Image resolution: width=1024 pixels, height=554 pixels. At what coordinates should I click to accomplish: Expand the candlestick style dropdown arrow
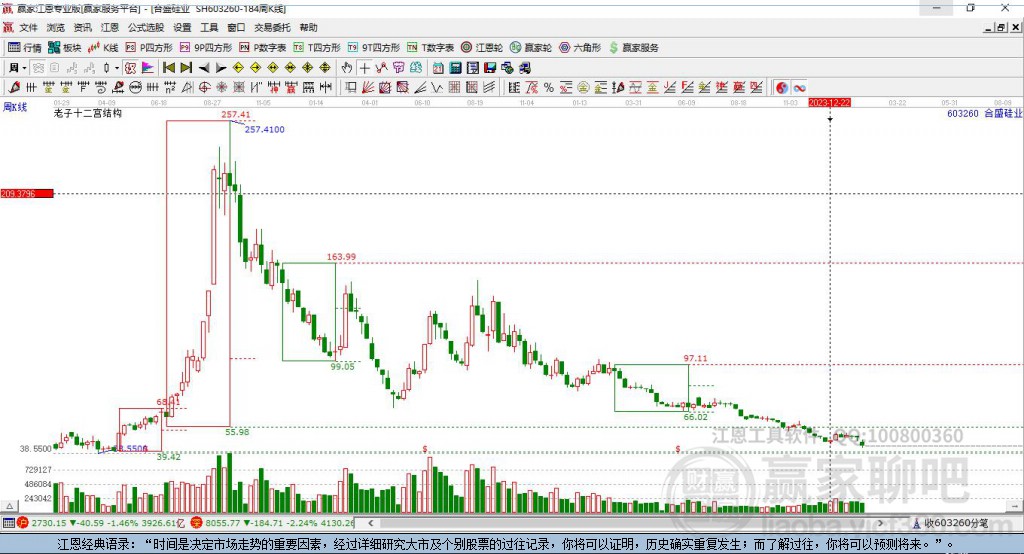point(116,68)
